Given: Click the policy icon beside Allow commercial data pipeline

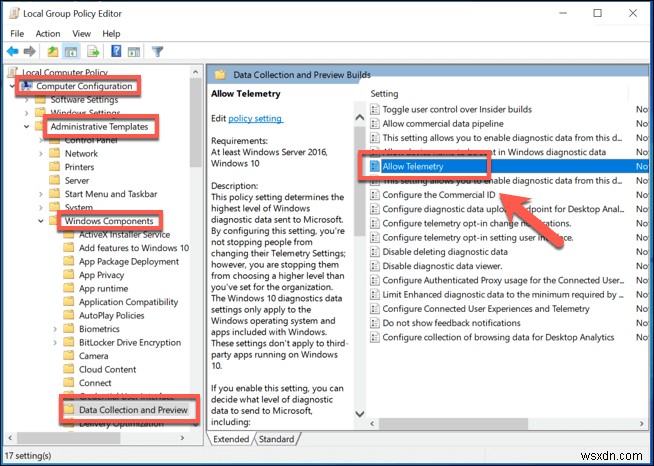Looking at the screenshot, I should pyautogui.click(x=375, y=123).
